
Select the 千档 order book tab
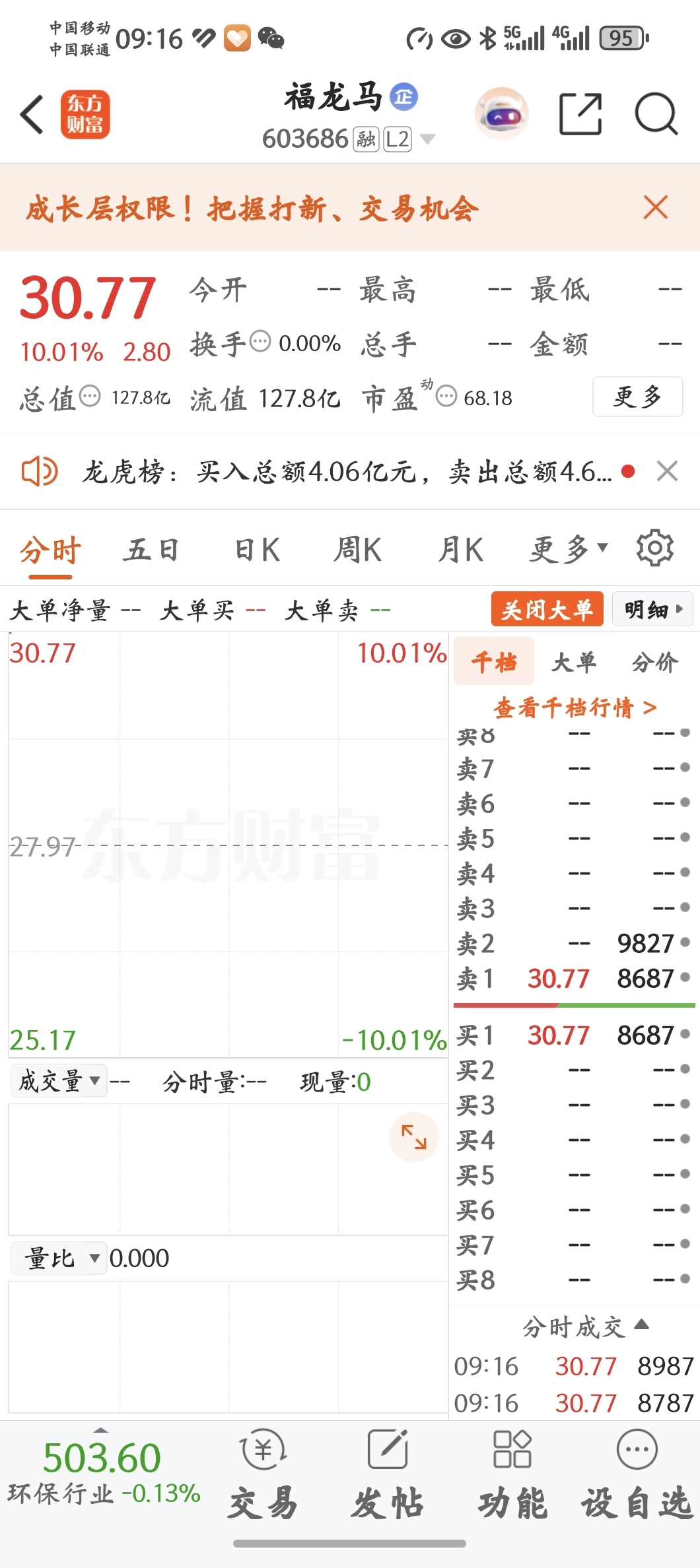494,661
